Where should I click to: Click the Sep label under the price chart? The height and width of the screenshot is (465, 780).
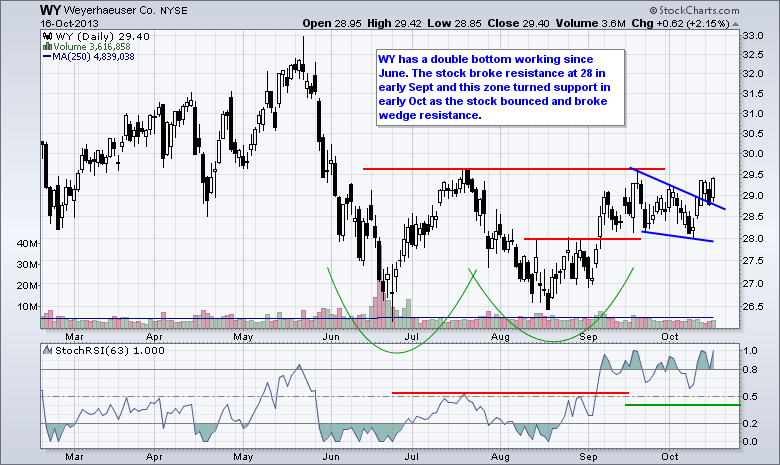coord(588,337)
